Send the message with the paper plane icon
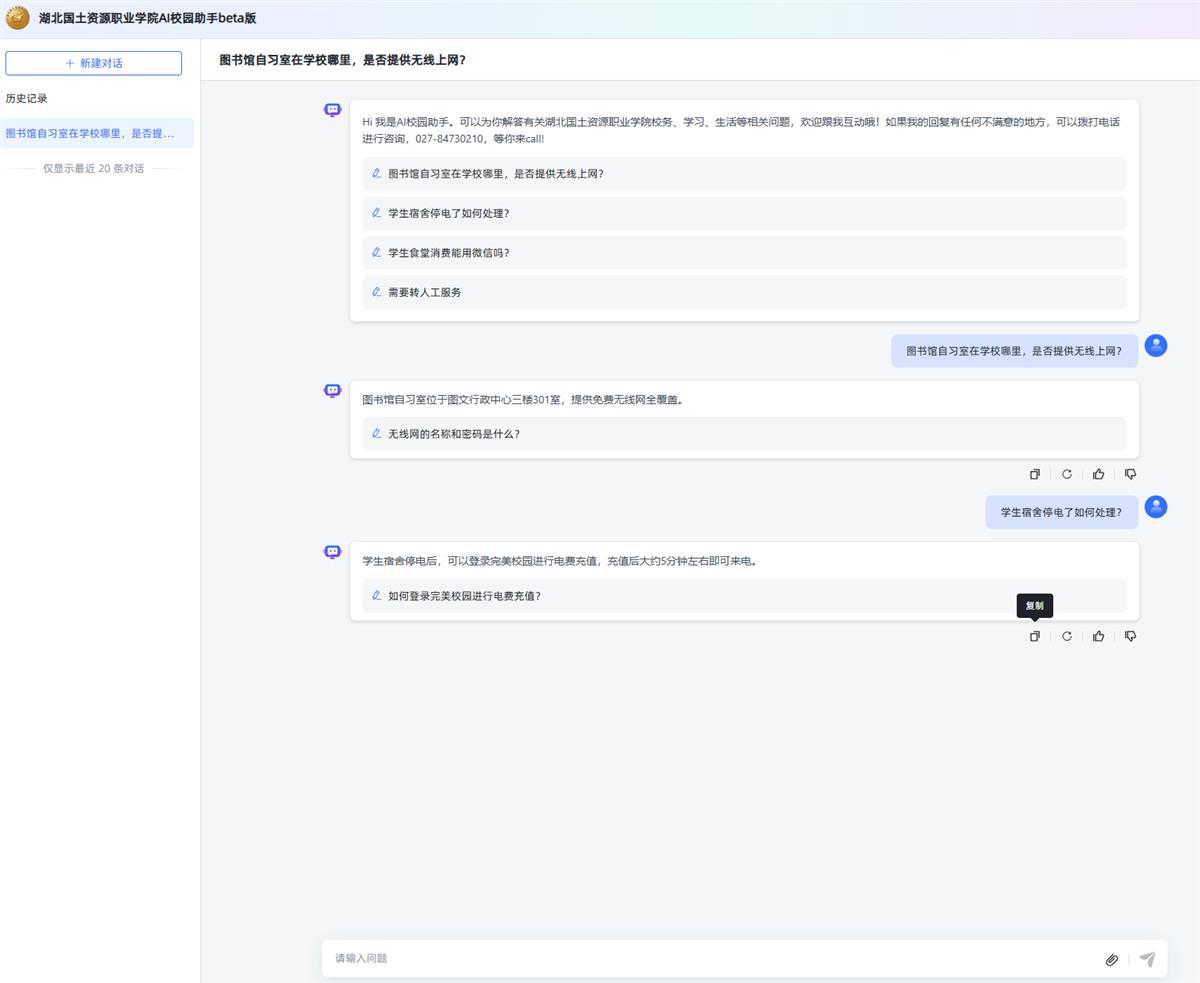The width and height of the screenshot is (1200, 983). coord(1148,959)
